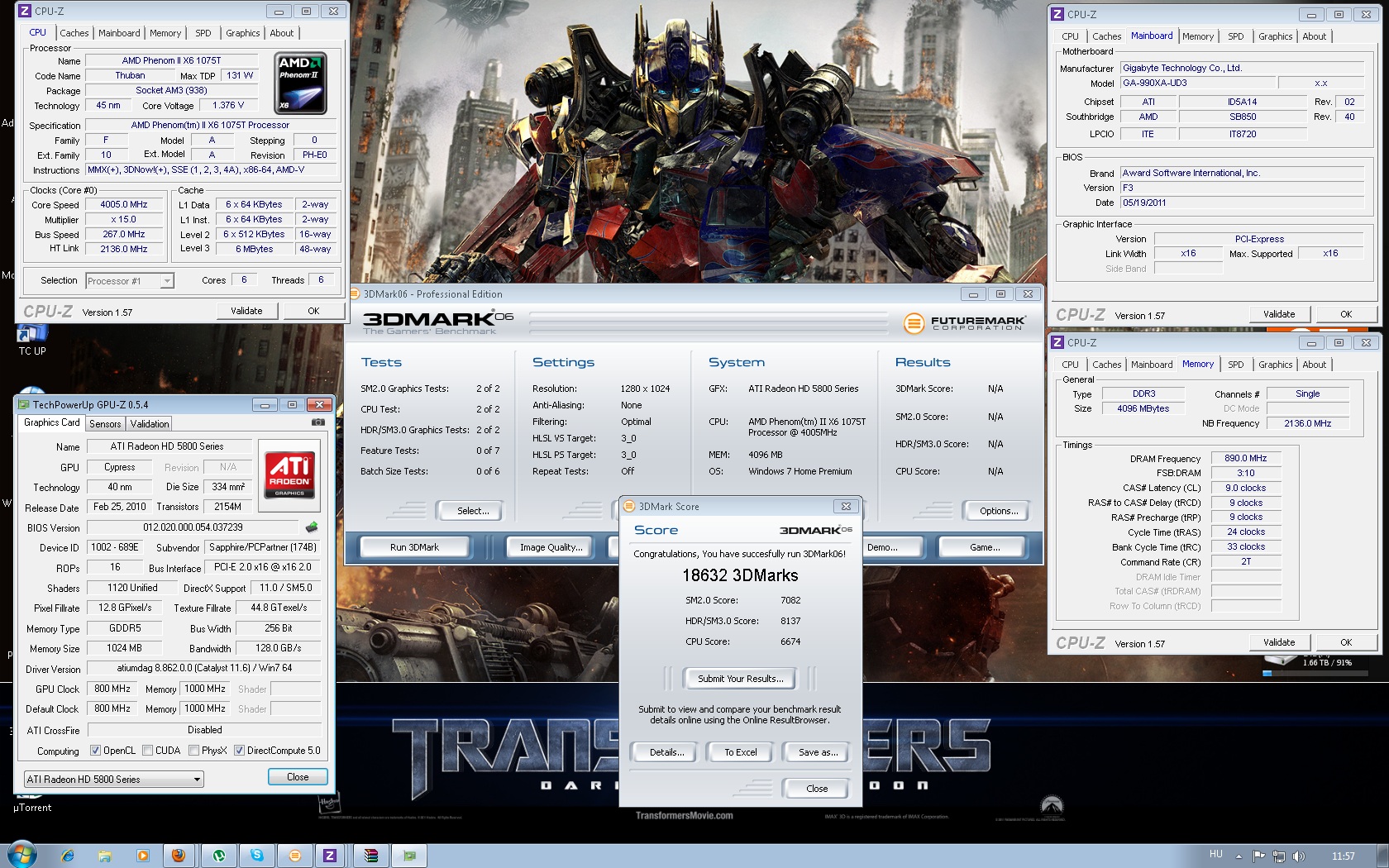The width and height of the screenshot is (1389, 868).
Task: Click the volume speaker tray icon
Action: (x=1298, y=856)
